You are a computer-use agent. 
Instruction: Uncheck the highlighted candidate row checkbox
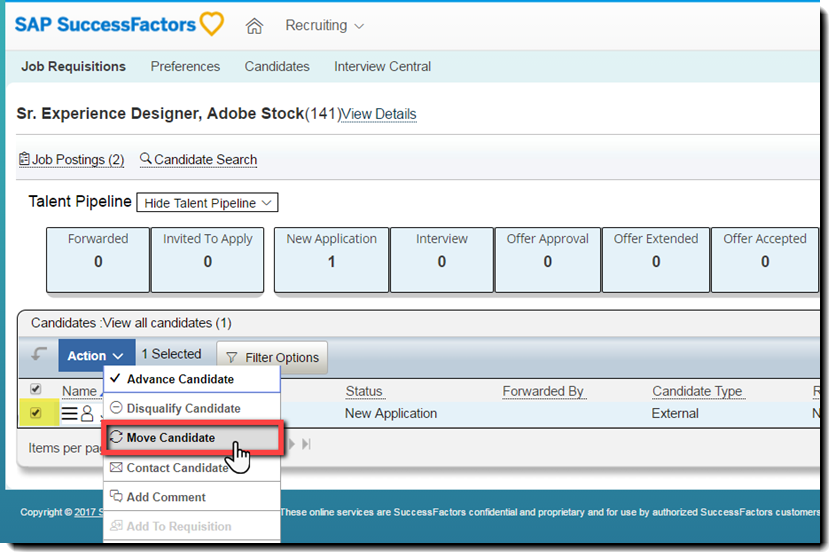(x=36, y=412)
